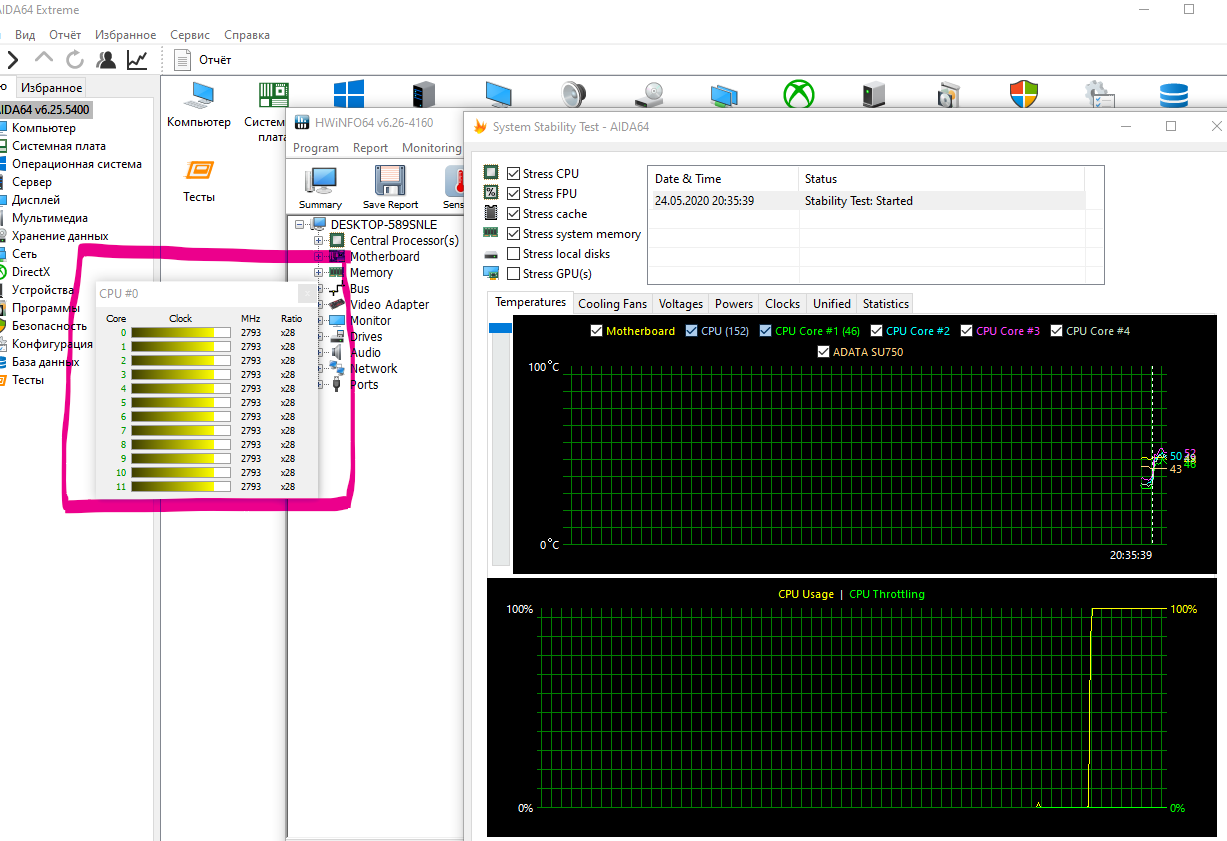Image resolution: width=1227 pixels, height=841 pixels.
Task: Switch to the Statistics tab
Action: (886, 304)
